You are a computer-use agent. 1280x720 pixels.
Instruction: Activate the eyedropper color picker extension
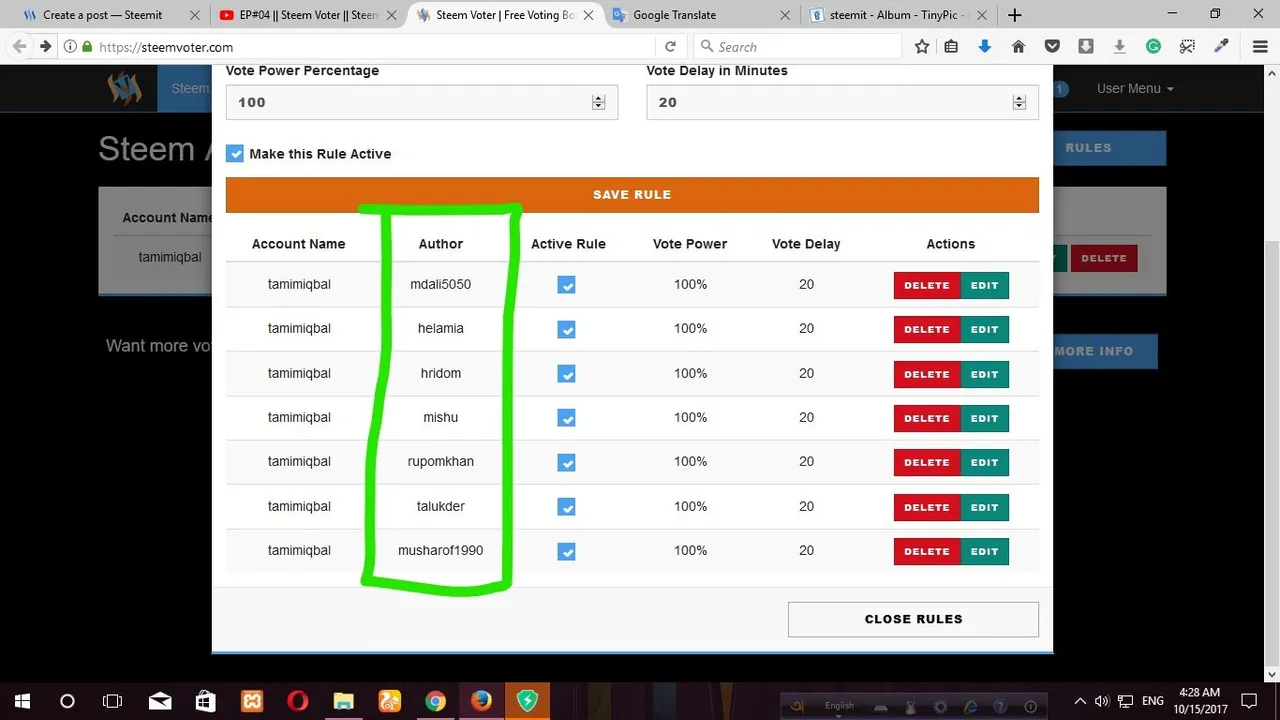1220,47
